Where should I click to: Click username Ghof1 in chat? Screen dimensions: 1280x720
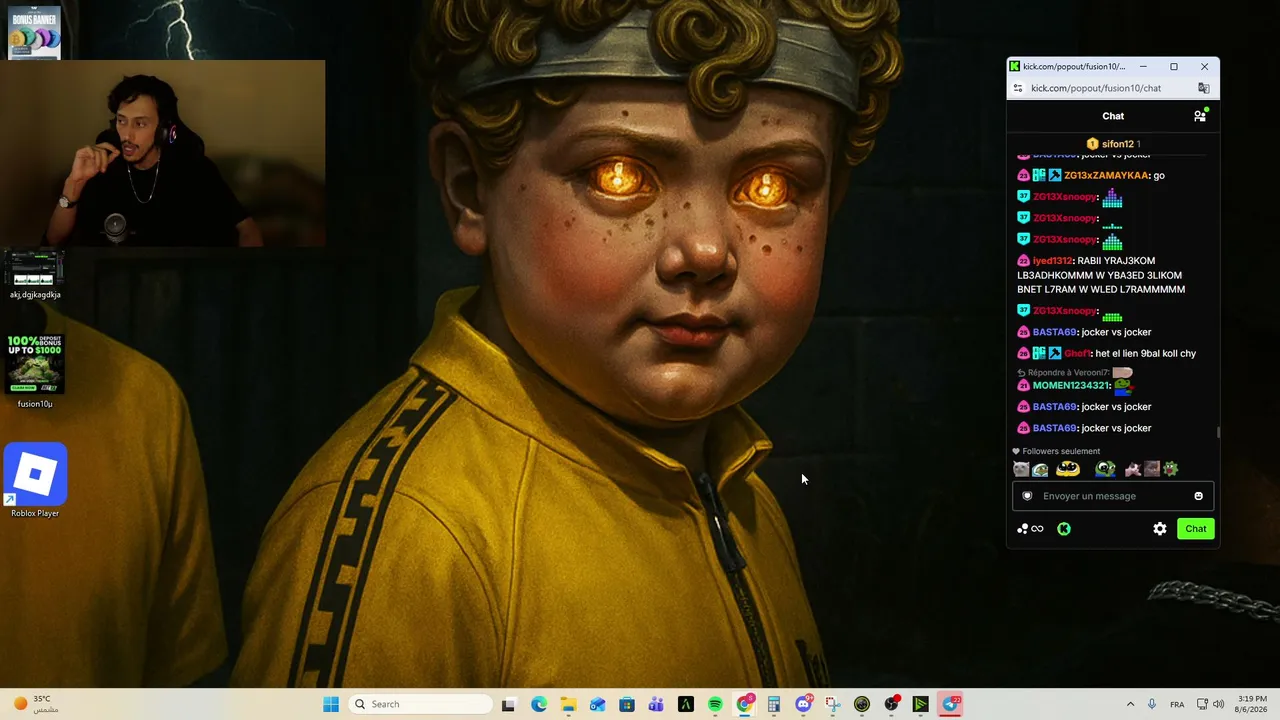(1077, 353)
